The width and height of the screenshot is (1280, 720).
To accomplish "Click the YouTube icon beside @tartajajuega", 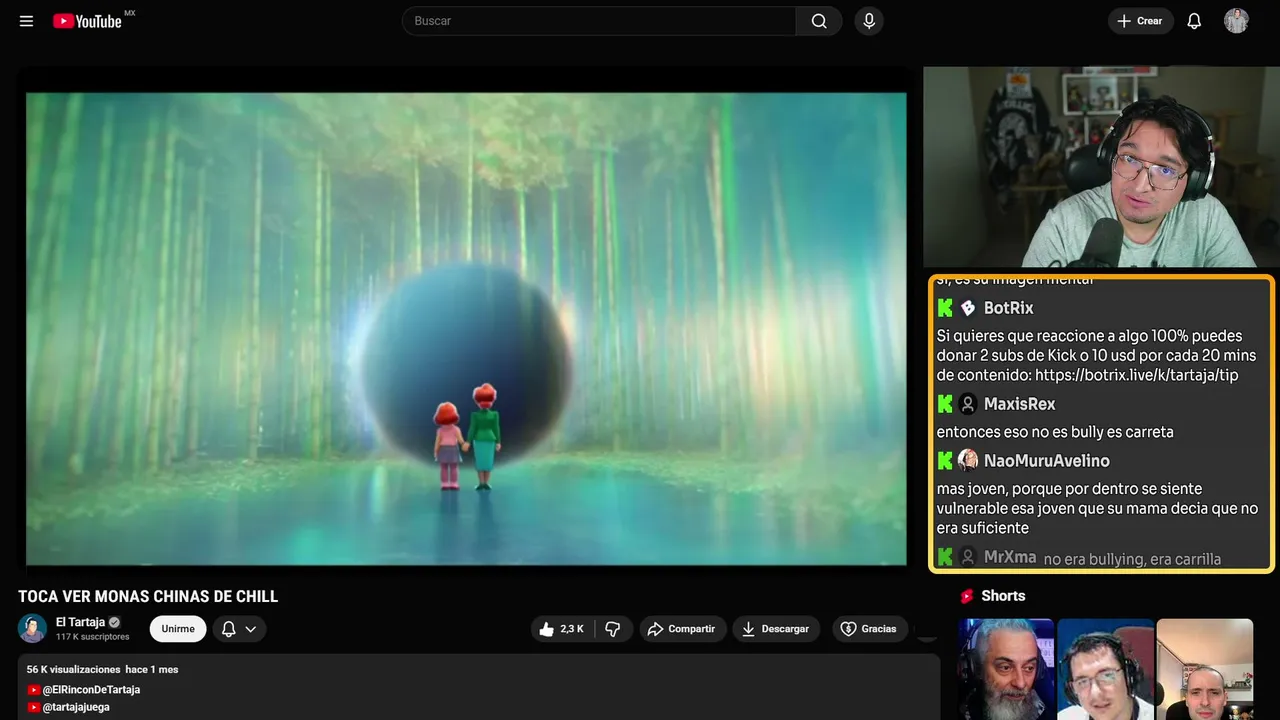I will click(34, 707).
